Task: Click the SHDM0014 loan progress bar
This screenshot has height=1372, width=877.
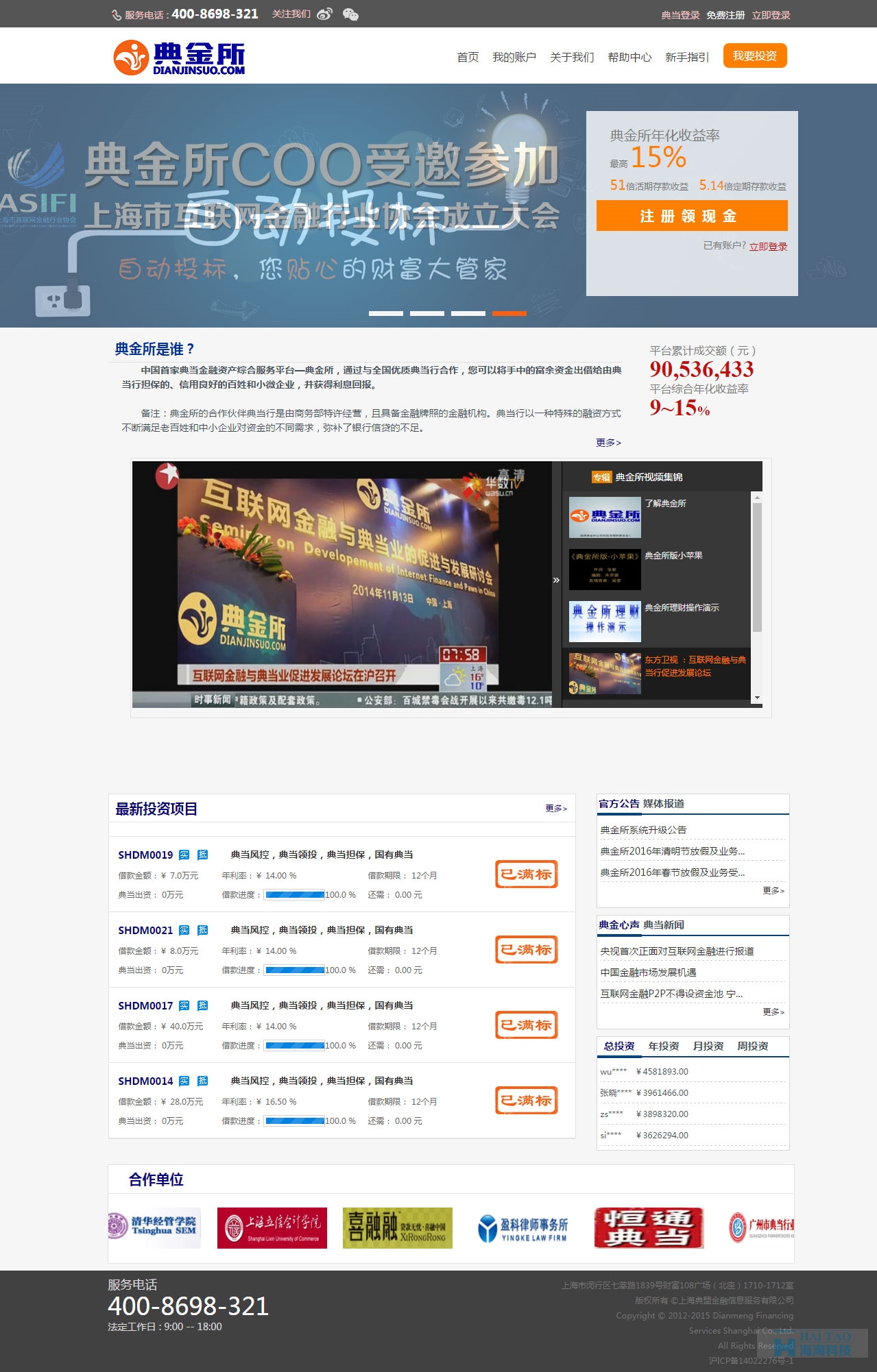Action: click(x=295, y=1120)
